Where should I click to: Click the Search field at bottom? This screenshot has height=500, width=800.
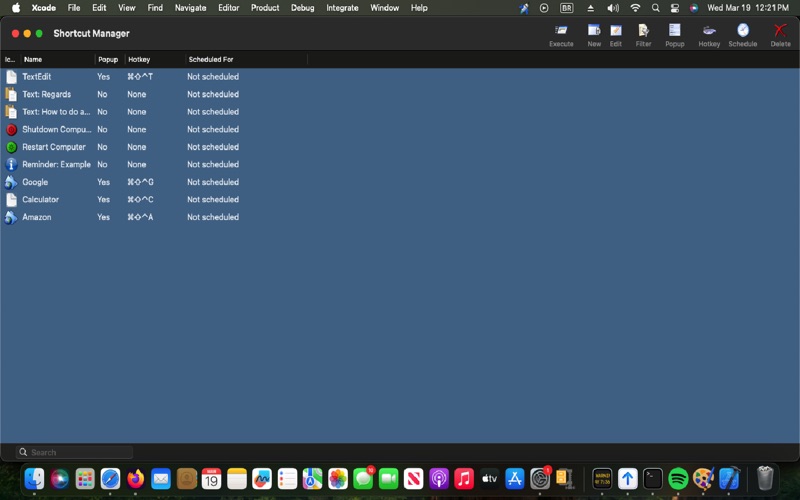74,452
